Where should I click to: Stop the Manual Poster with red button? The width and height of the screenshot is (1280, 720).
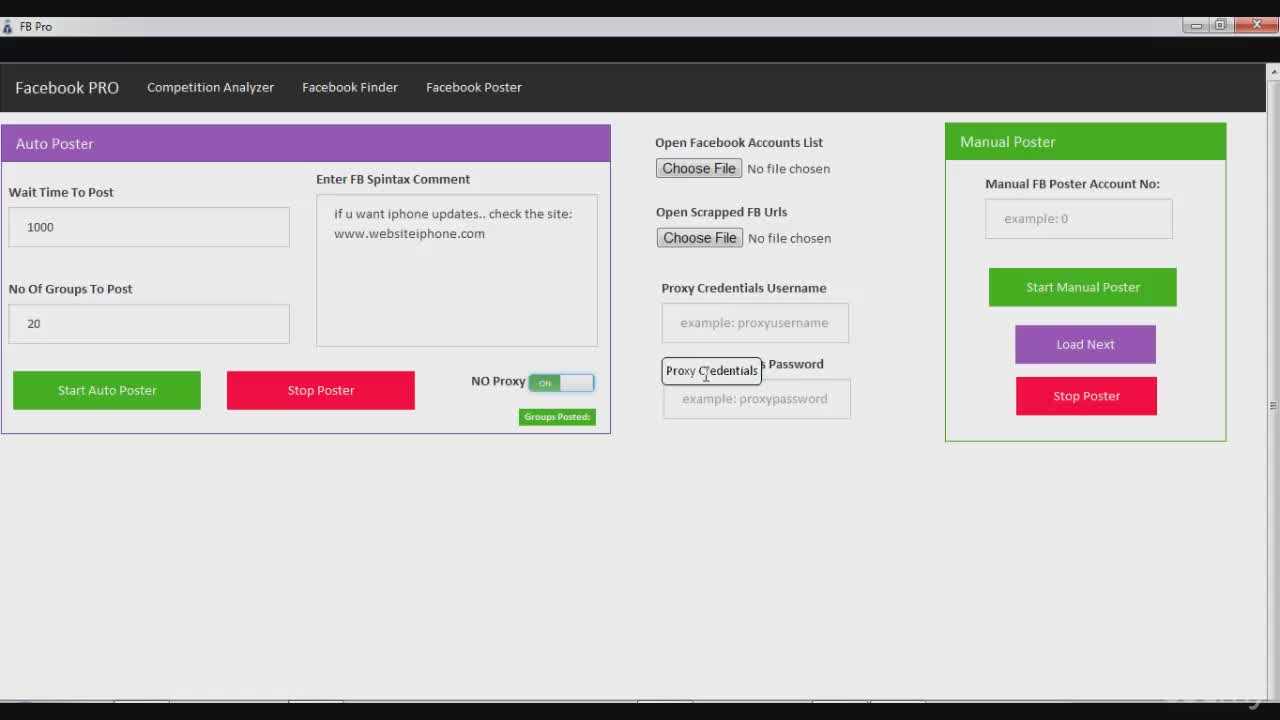1086,397
